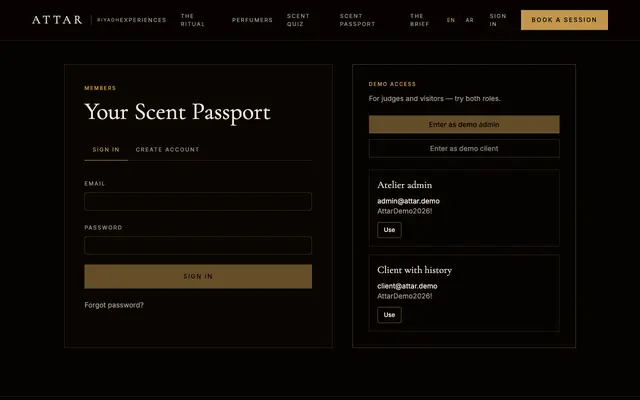Switch to the Create Account tab
The image size is (640, 400).
[x=167, y=149]
